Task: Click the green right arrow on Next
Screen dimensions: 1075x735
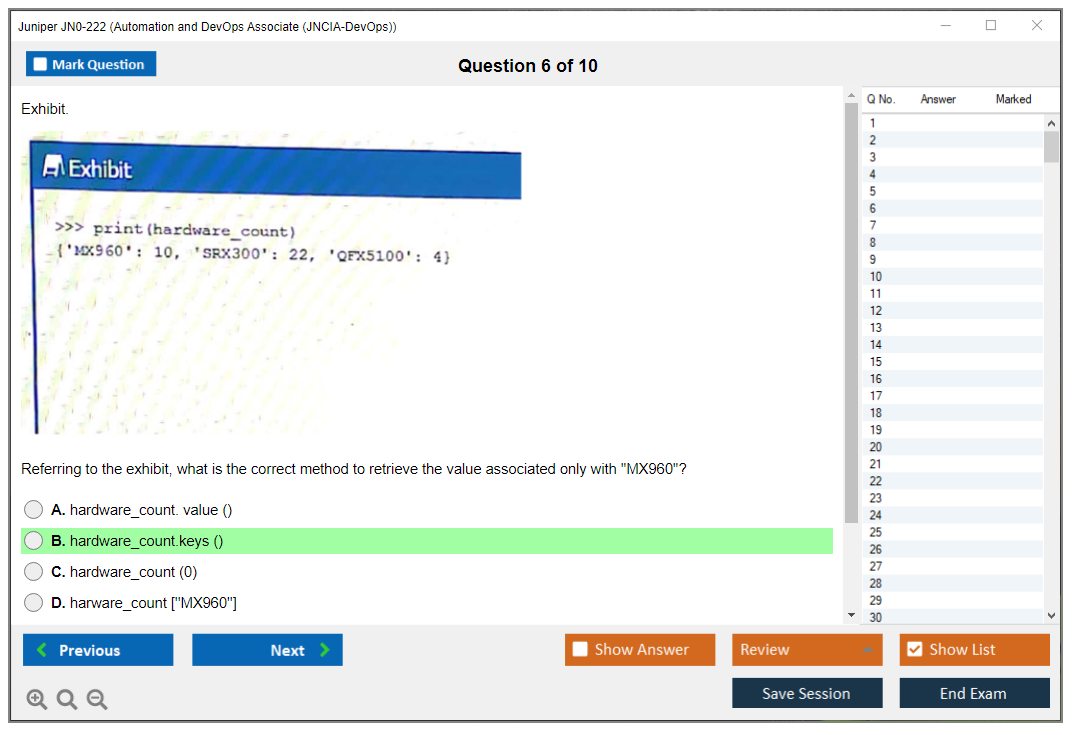Action: pyautogui.click(x=324, y=650)
